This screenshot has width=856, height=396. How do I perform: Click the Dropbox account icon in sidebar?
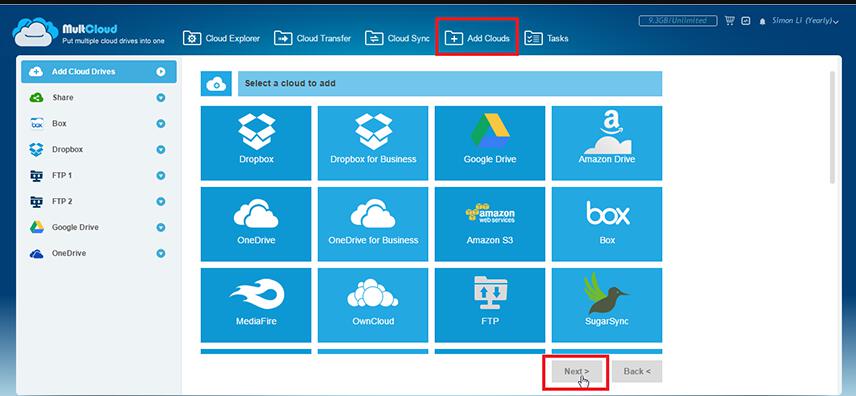tap(36, 150)
